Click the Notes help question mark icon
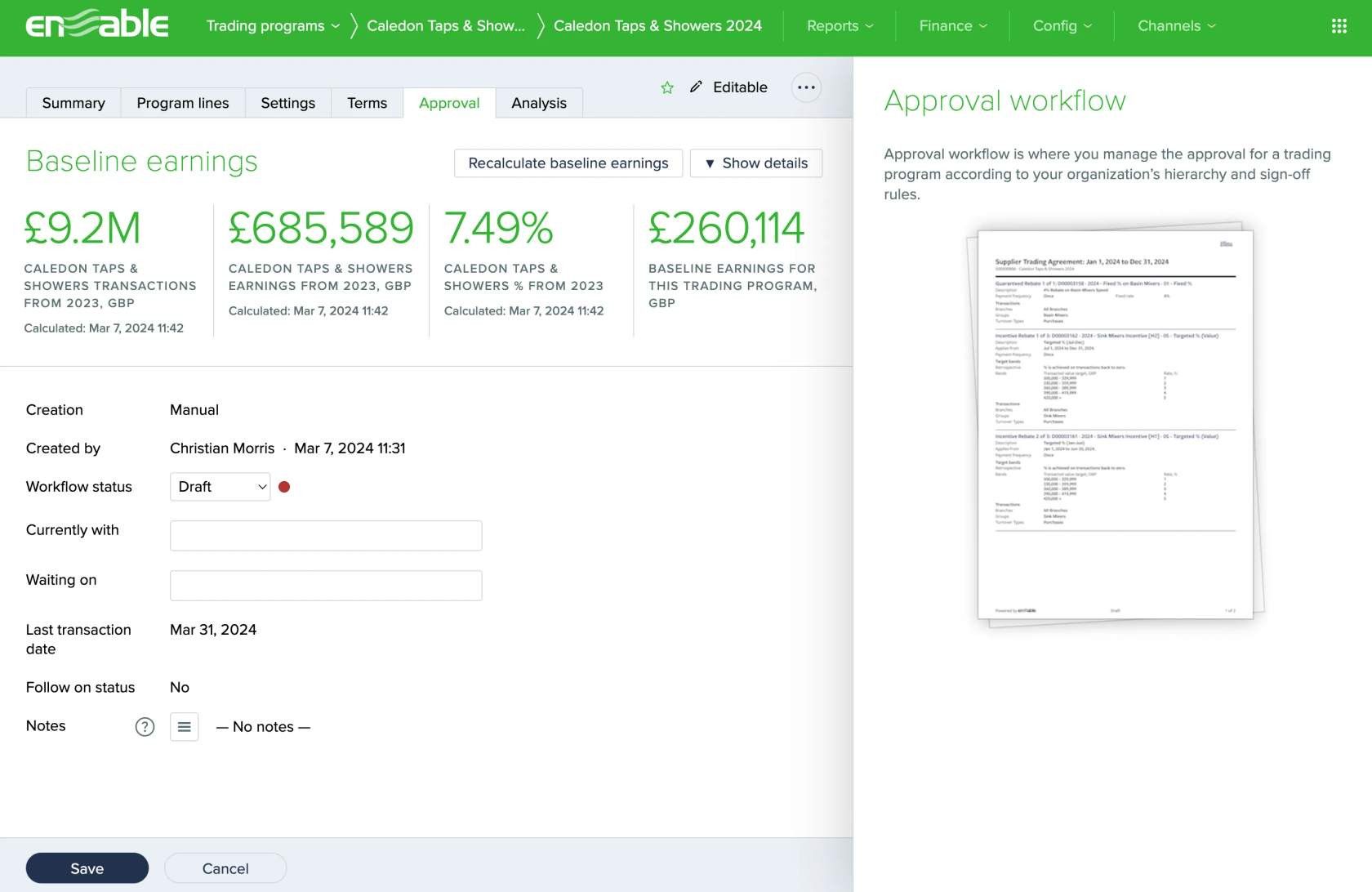 145,727
